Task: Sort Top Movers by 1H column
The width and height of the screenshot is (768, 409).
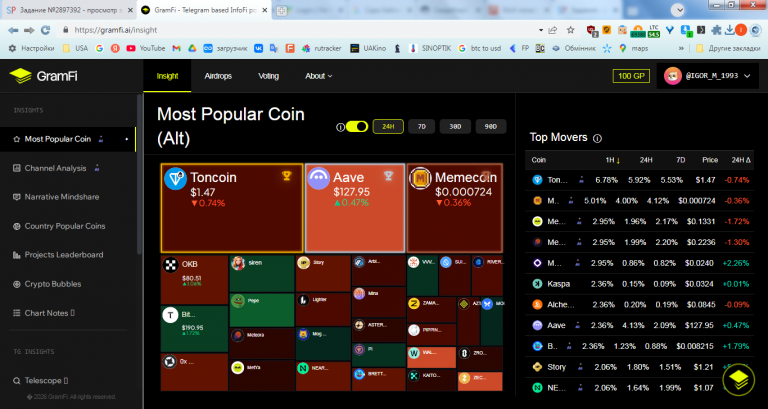Action: coord(613,160)
